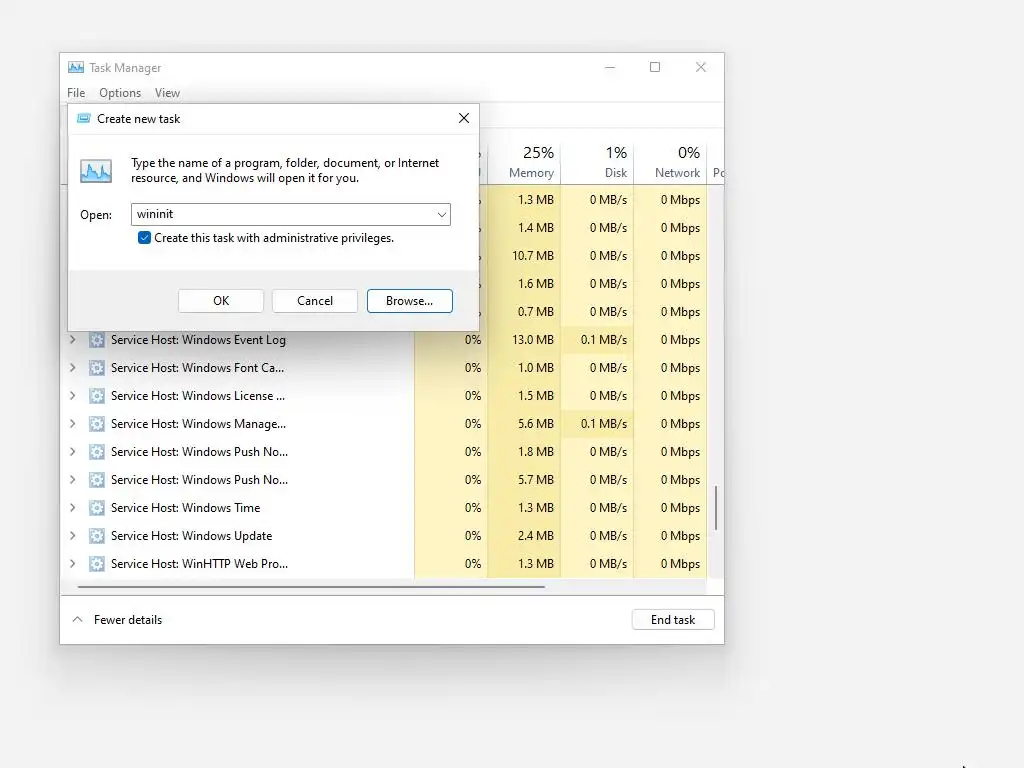
Task: Click the Create new task dialog title icon
Action: tap(84, 118)
